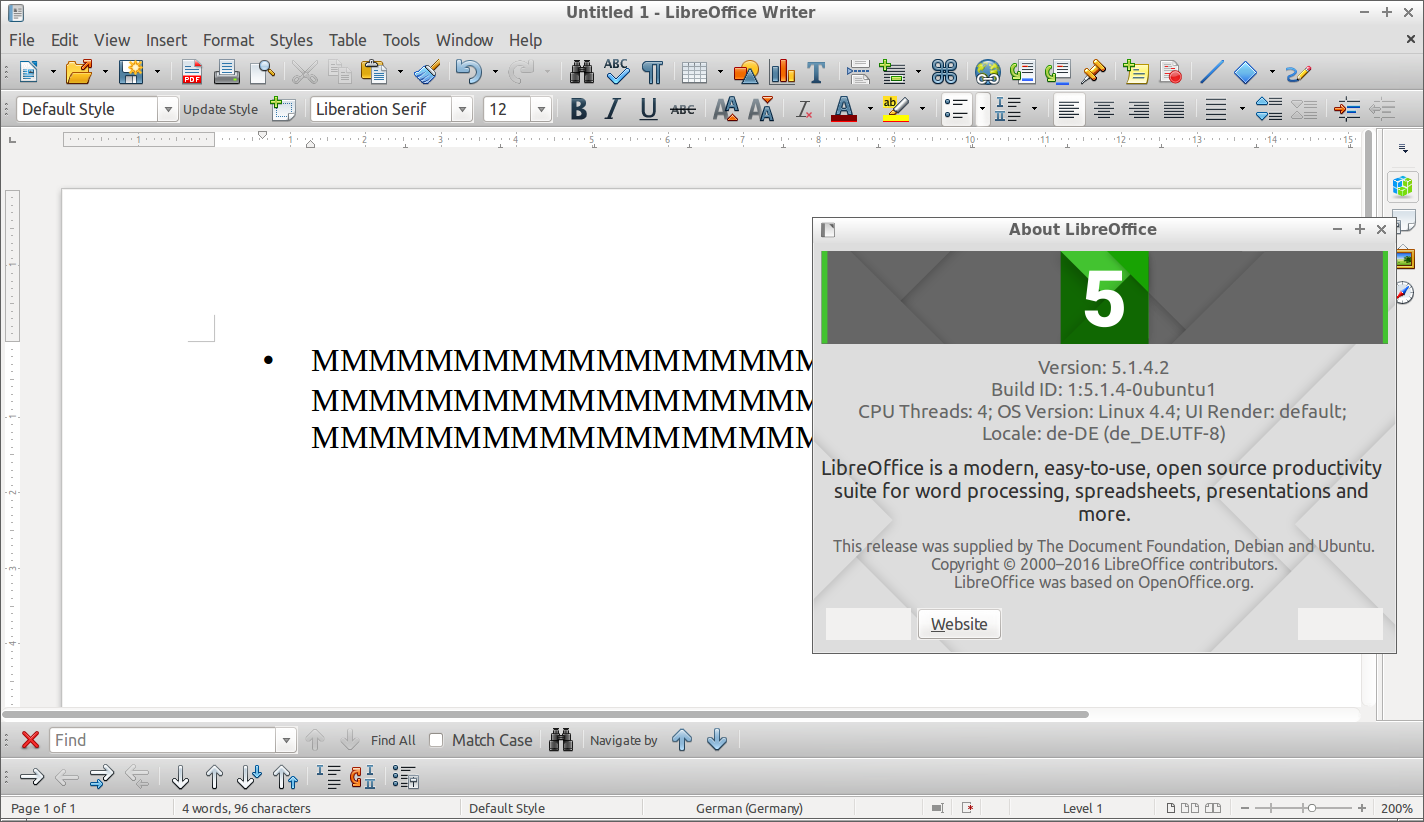Open Font Color dropdown arrow

[869, 109]
